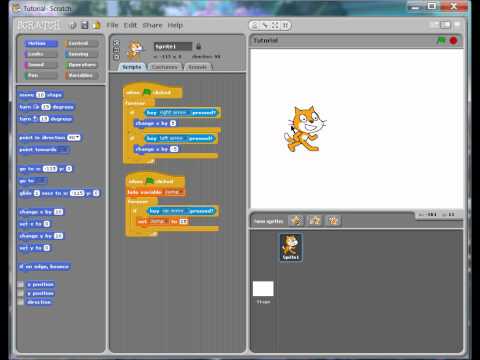Click the cat sprite on stage
Image resolution: width=480 pixels, height=360 pixels.
(x=305, y=129)
